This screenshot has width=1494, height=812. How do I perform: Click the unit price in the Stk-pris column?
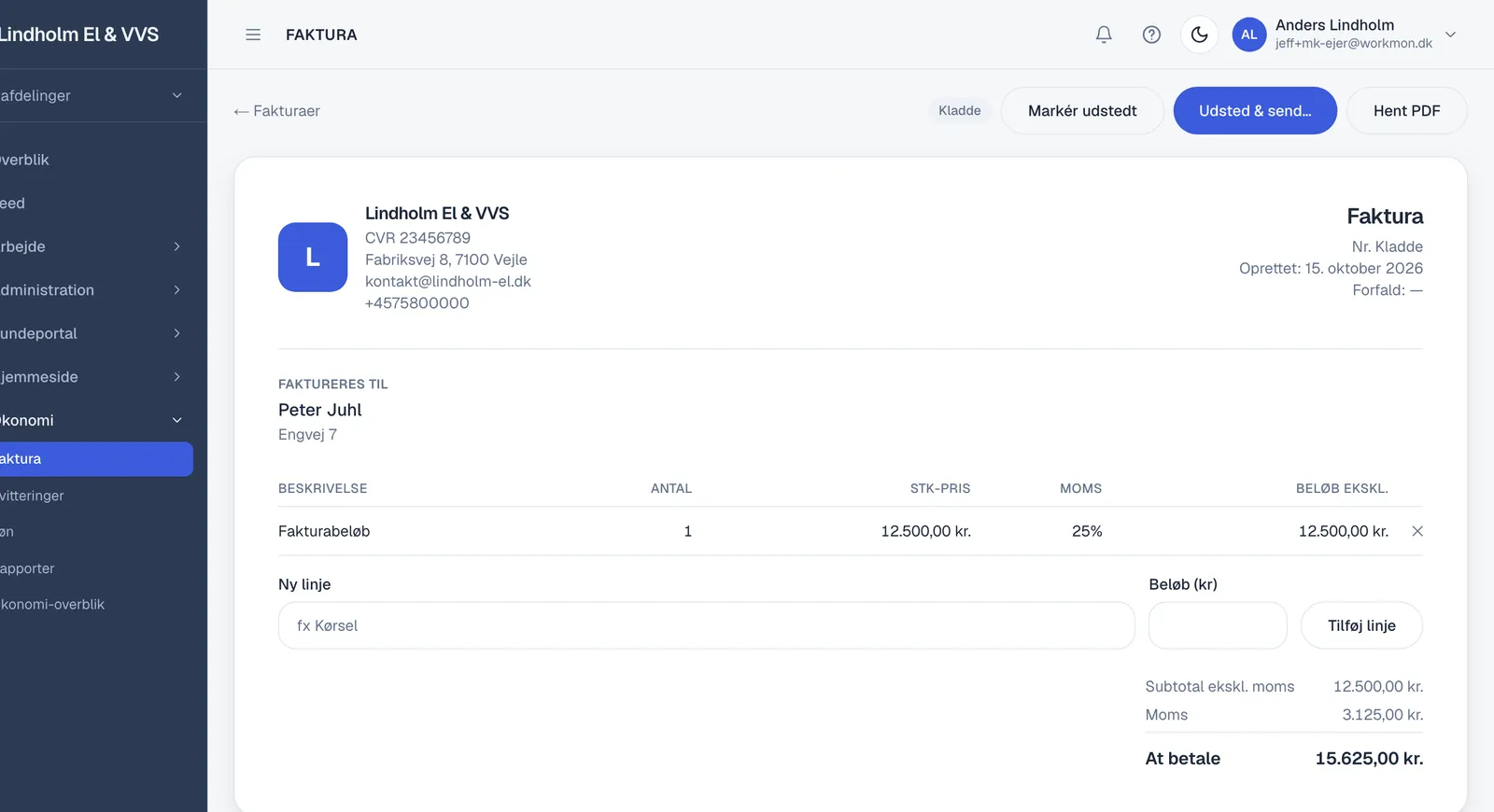926,531
